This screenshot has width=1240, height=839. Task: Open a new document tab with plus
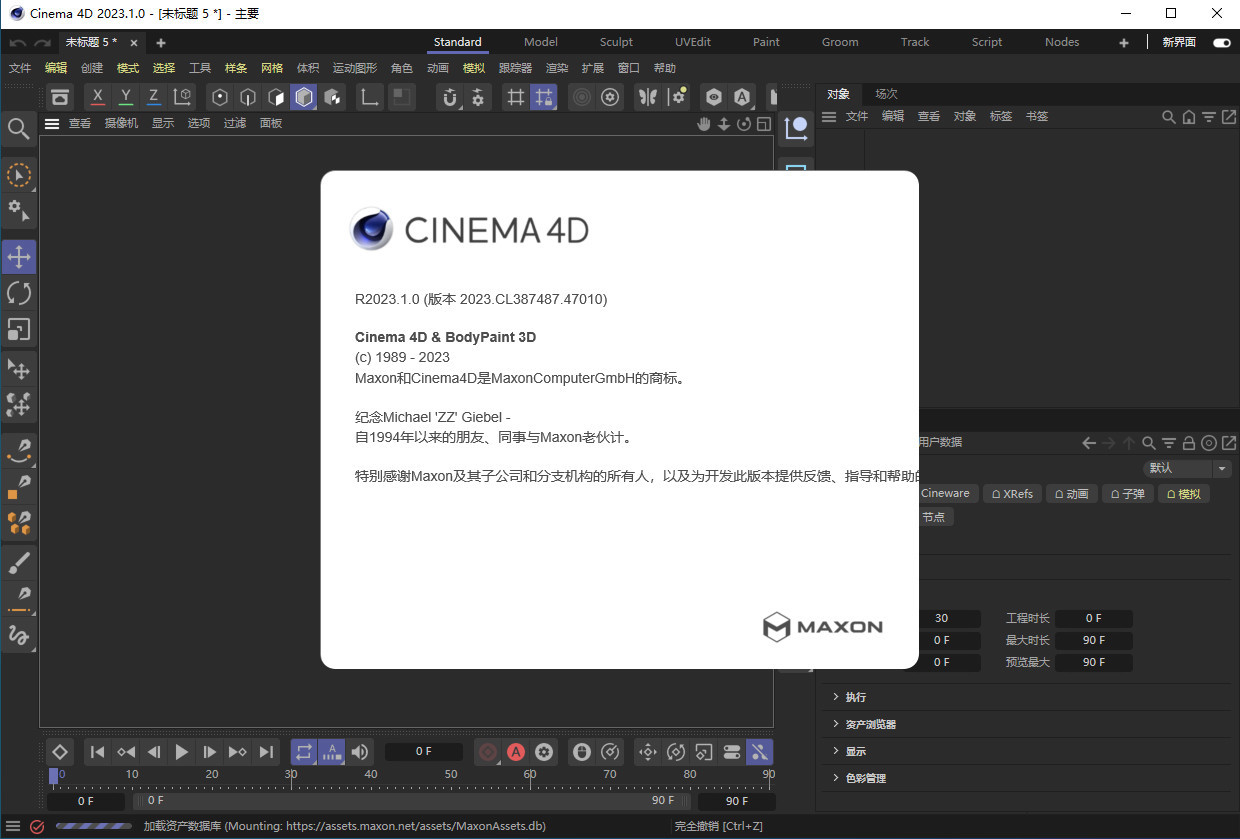(161, 42)
